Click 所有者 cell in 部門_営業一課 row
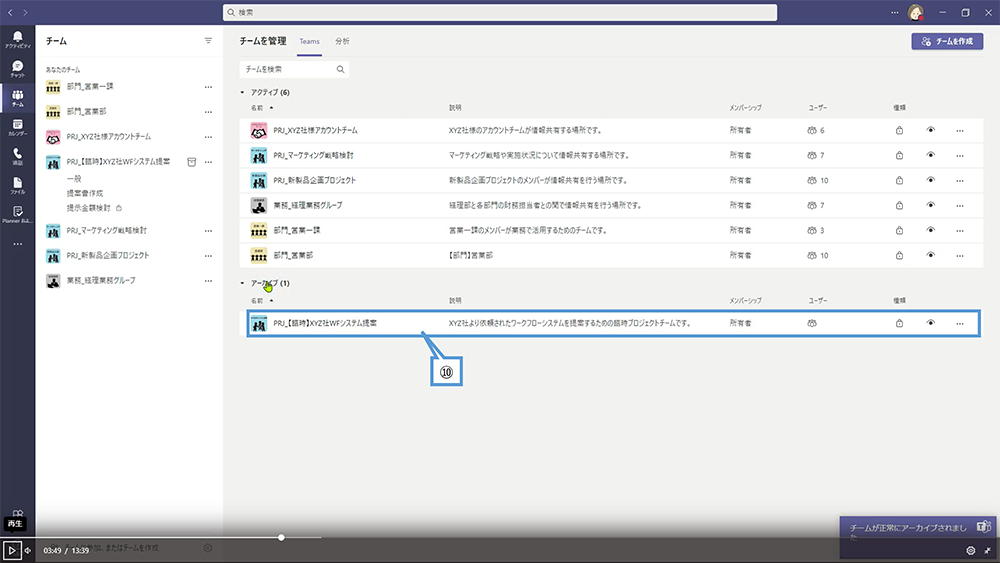Image resolution: width=1000 pixels, height=563 pixels. [740, 230]
